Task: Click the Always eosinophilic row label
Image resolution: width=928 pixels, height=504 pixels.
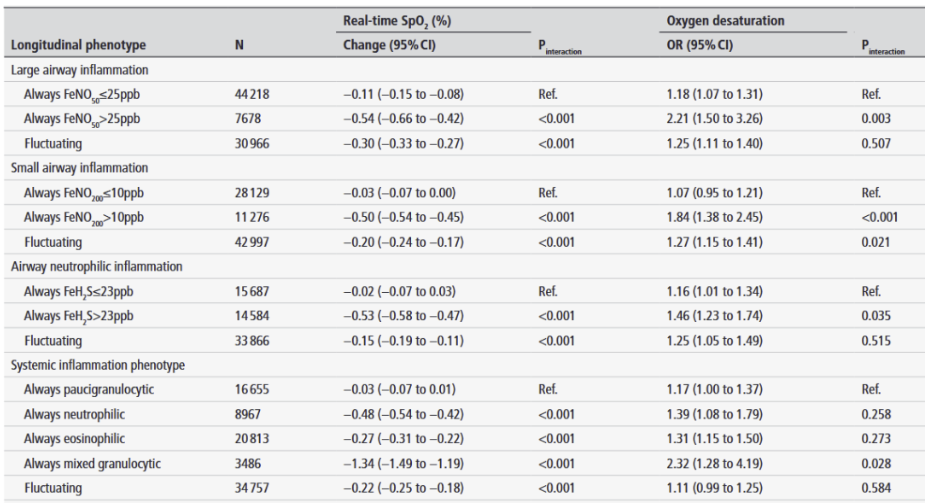Action: pyautogui.click(x=81, y=437)
